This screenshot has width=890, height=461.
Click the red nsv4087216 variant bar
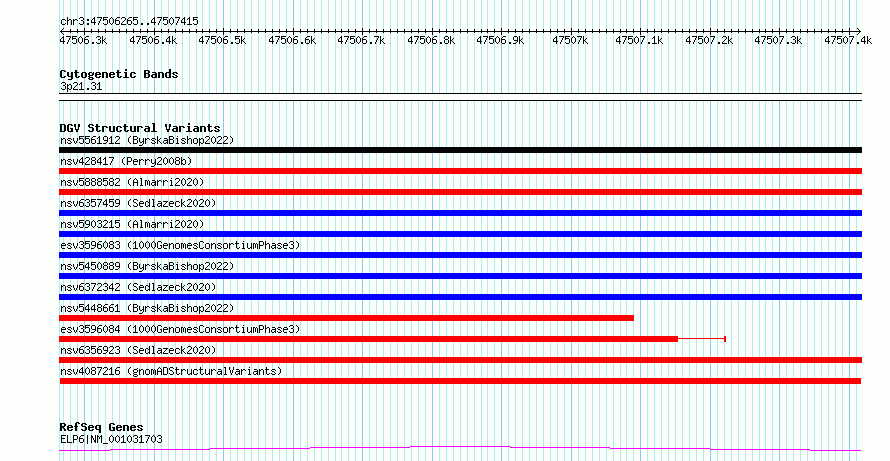tap(460, 381)
